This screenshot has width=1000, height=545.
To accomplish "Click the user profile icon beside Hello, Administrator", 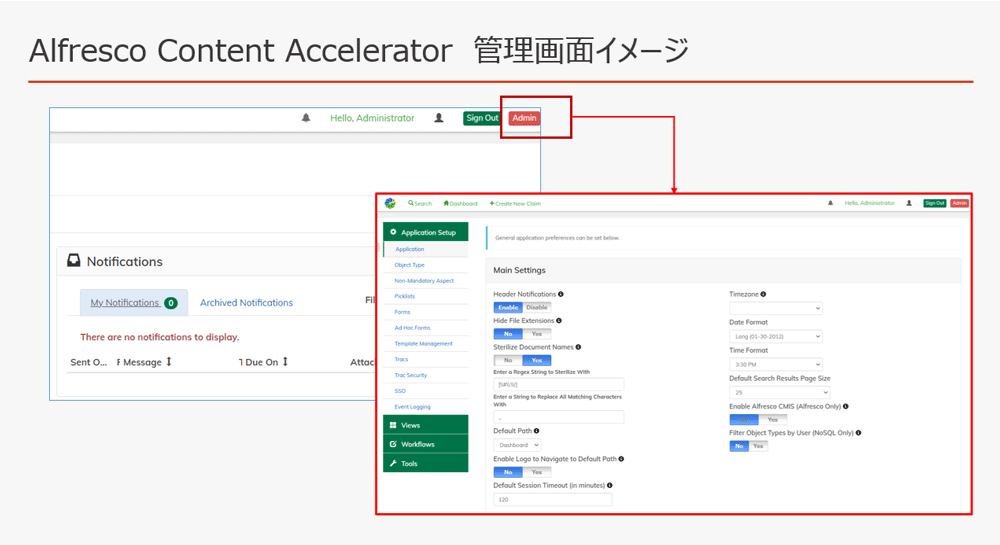I will [x=439, y=118].
